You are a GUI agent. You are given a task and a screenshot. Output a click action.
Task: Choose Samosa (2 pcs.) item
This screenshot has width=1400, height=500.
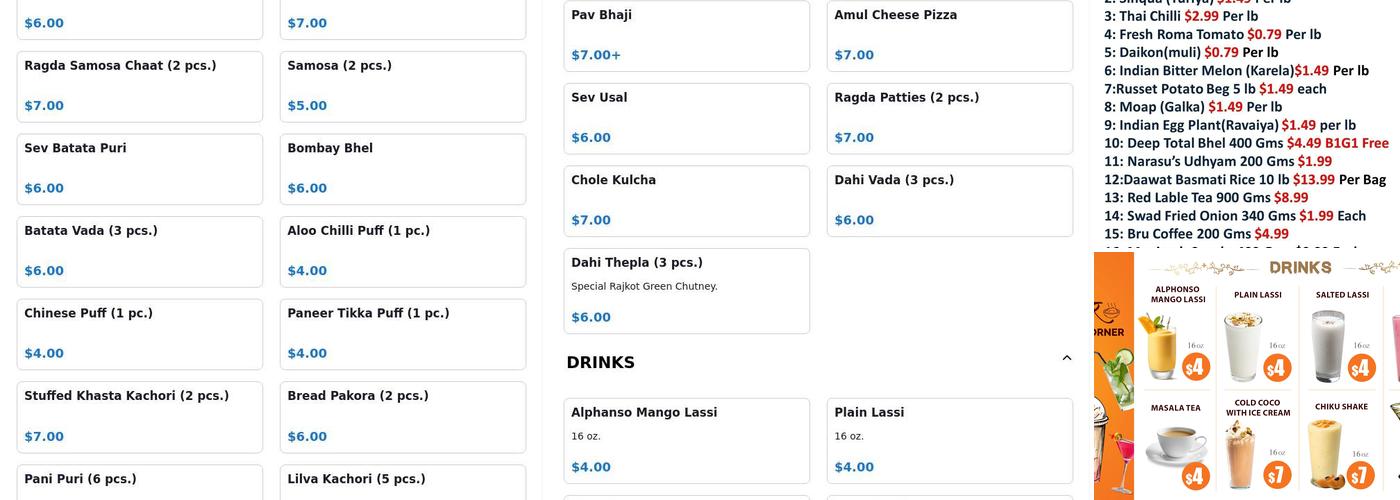pyautogui.click(x=402, y=86)
